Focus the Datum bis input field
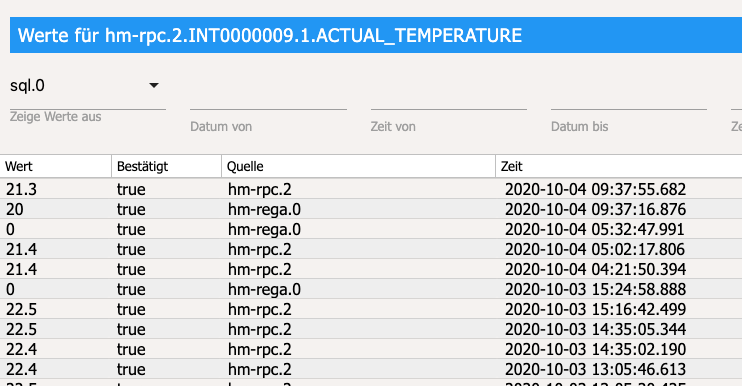 [629, 99]
